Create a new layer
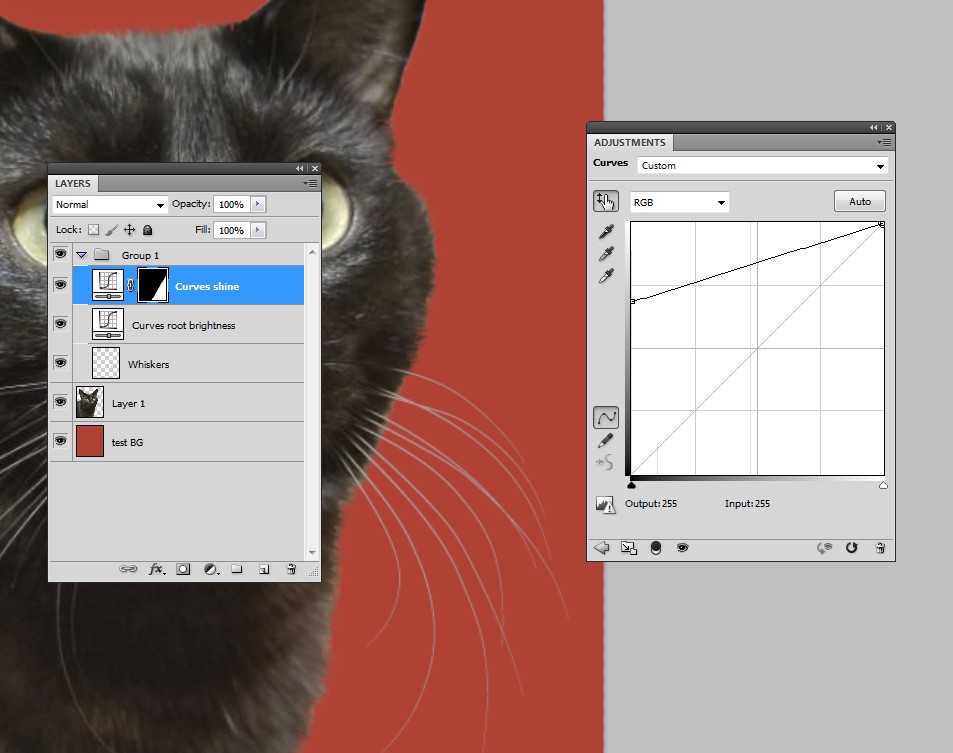 click(264, 568)
